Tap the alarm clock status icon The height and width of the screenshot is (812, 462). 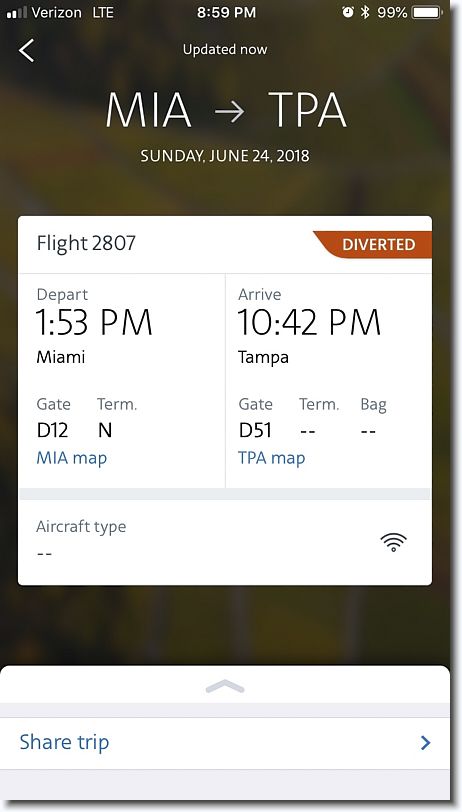pos(348,12)
